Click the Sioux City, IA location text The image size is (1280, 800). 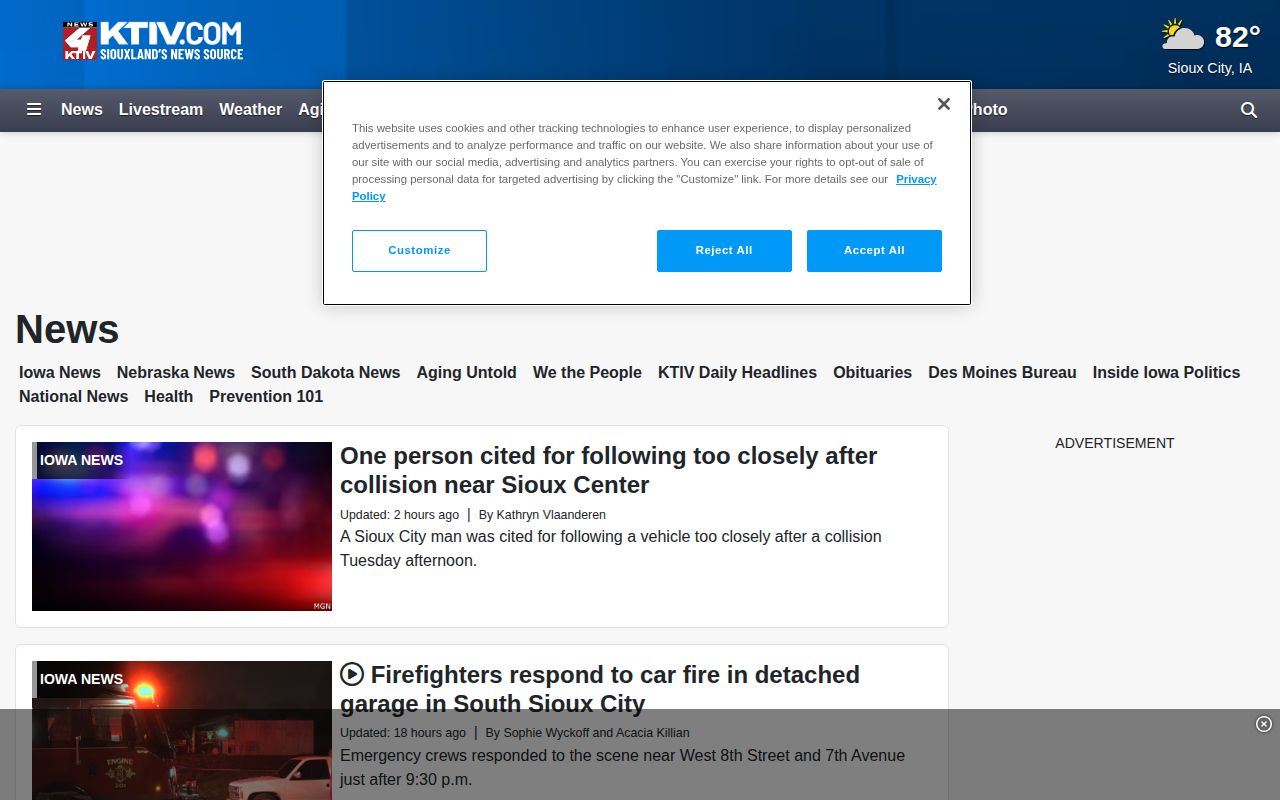[1210, 68]
